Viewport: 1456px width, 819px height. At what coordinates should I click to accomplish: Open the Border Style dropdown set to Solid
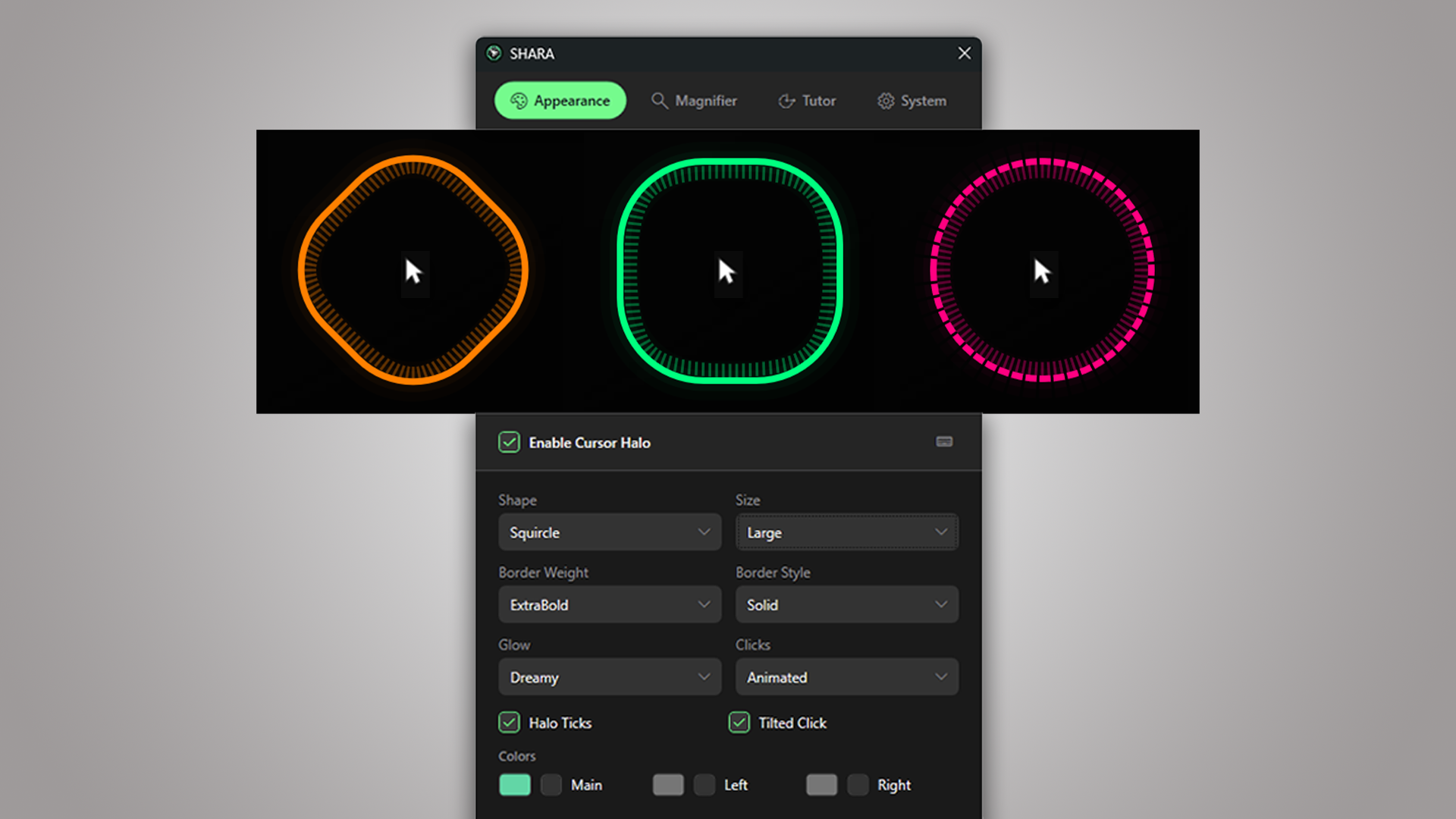coord(846,604)
